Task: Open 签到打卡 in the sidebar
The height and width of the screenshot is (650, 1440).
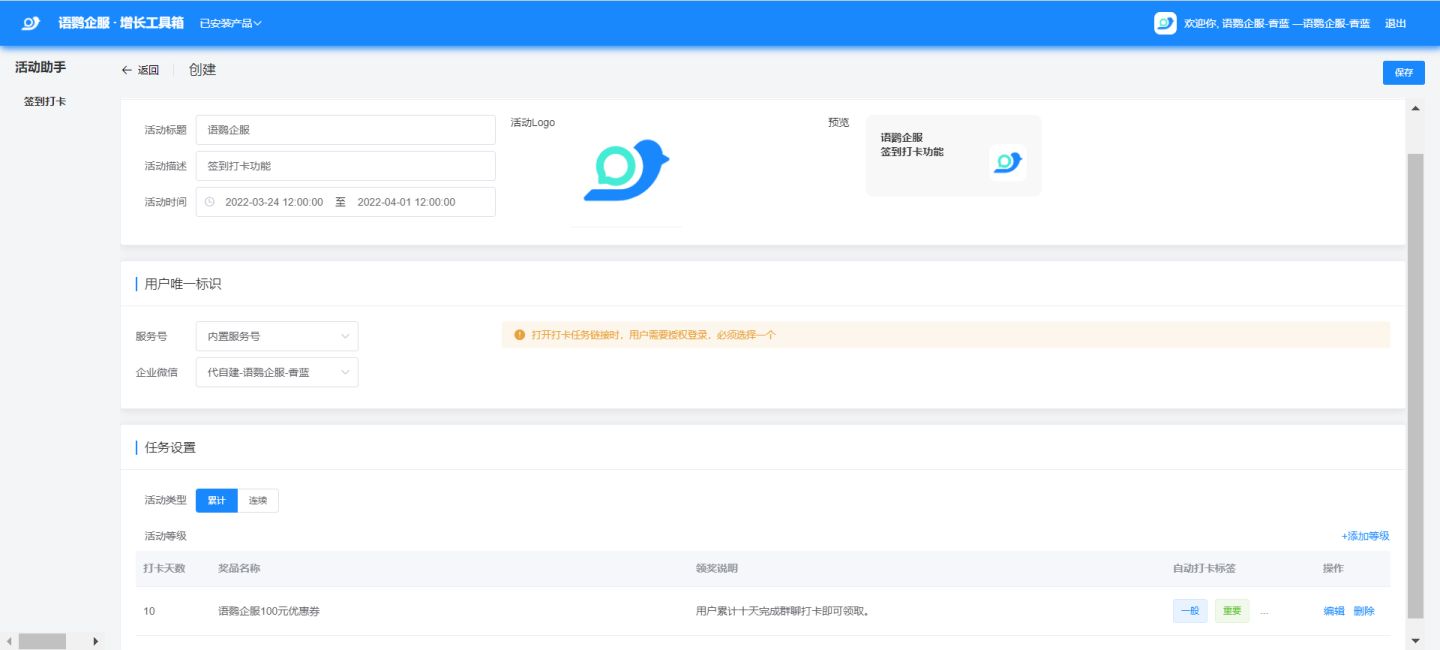Action: point(45,102)
